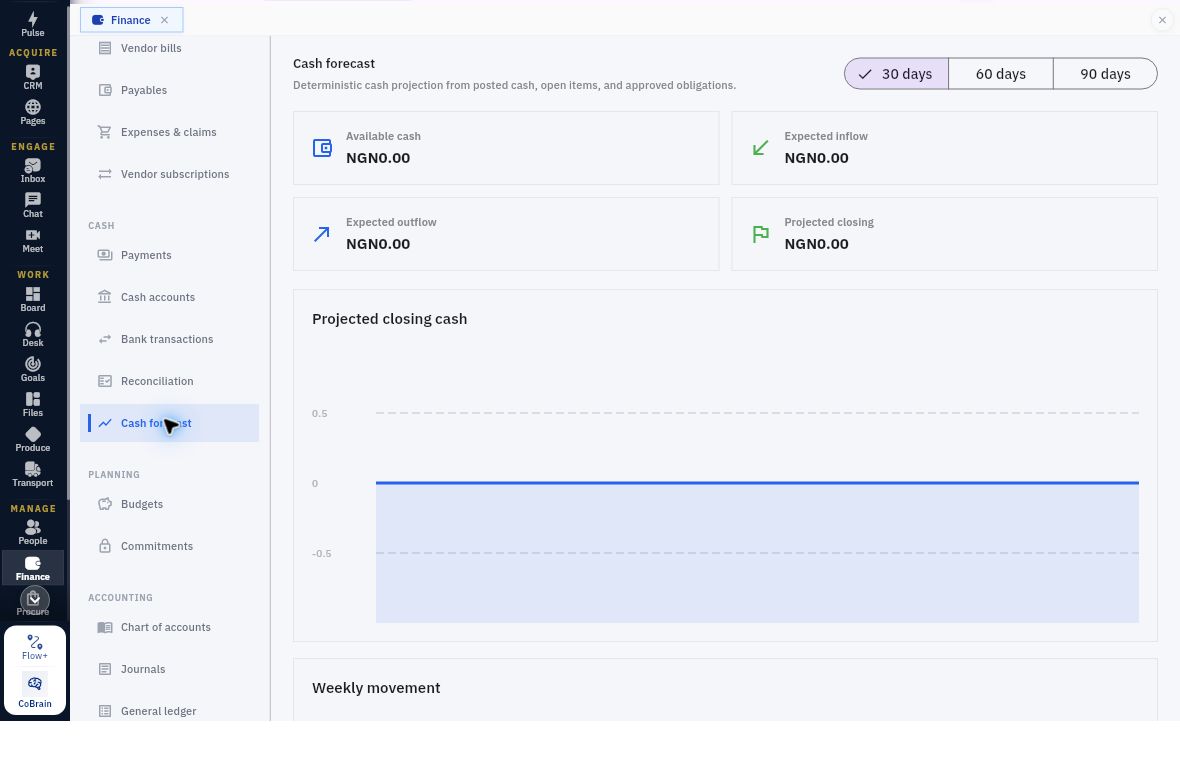This screenshot has height=757, width=1180.
Task: Open the Pulse module icon
Action: coord(32,24)
